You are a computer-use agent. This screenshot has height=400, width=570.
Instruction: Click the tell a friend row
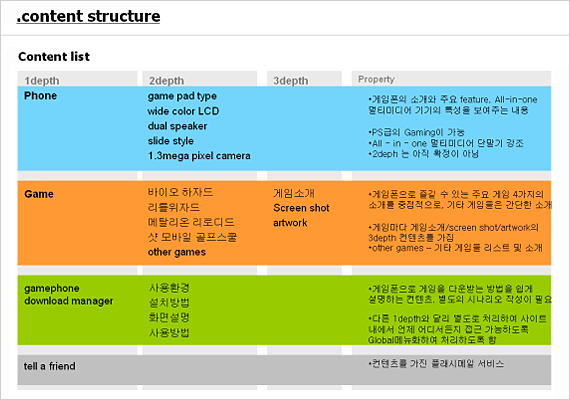[x=284, y=370]
